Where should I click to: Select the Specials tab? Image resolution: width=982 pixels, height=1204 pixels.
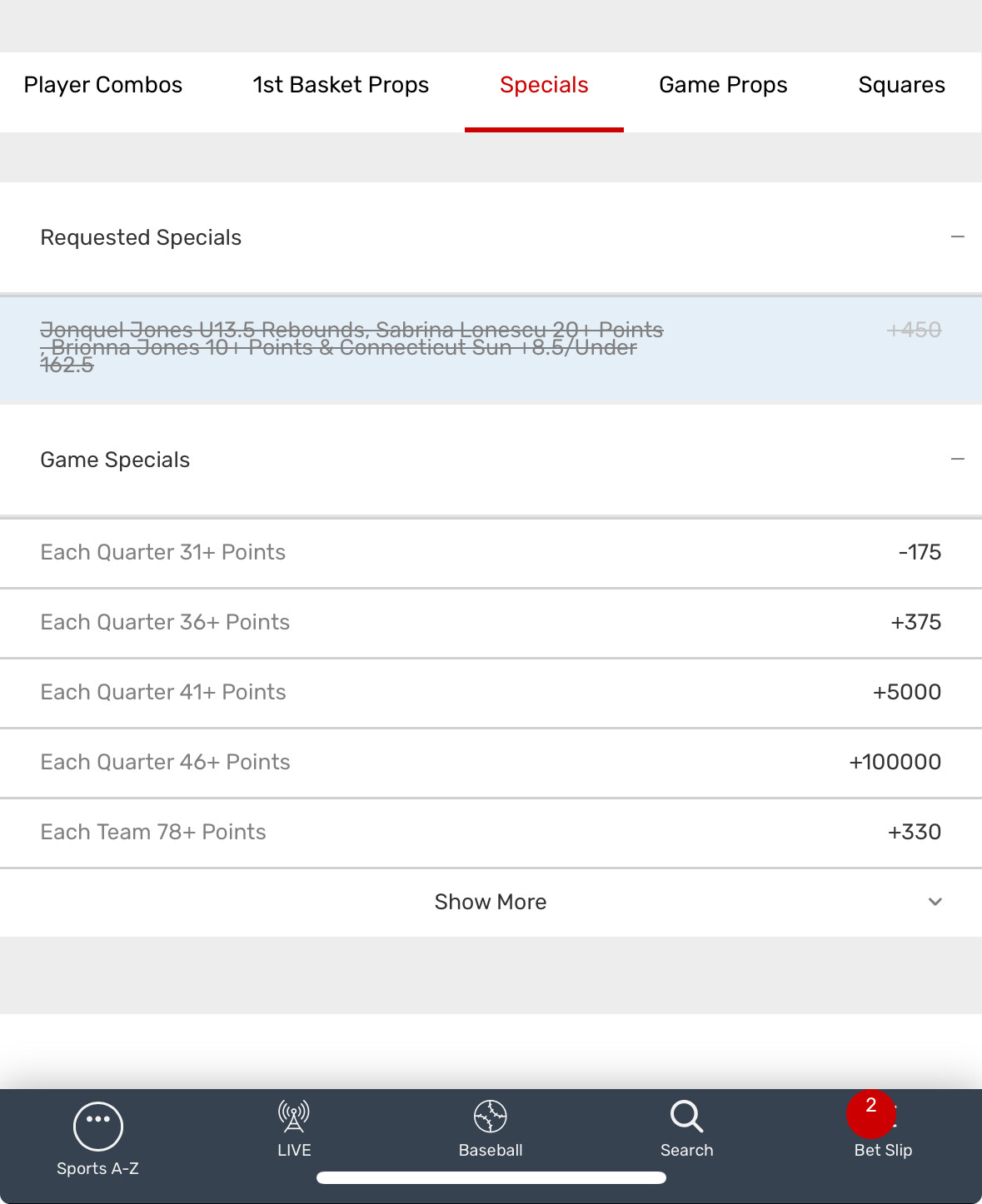[x=544, y=85]
